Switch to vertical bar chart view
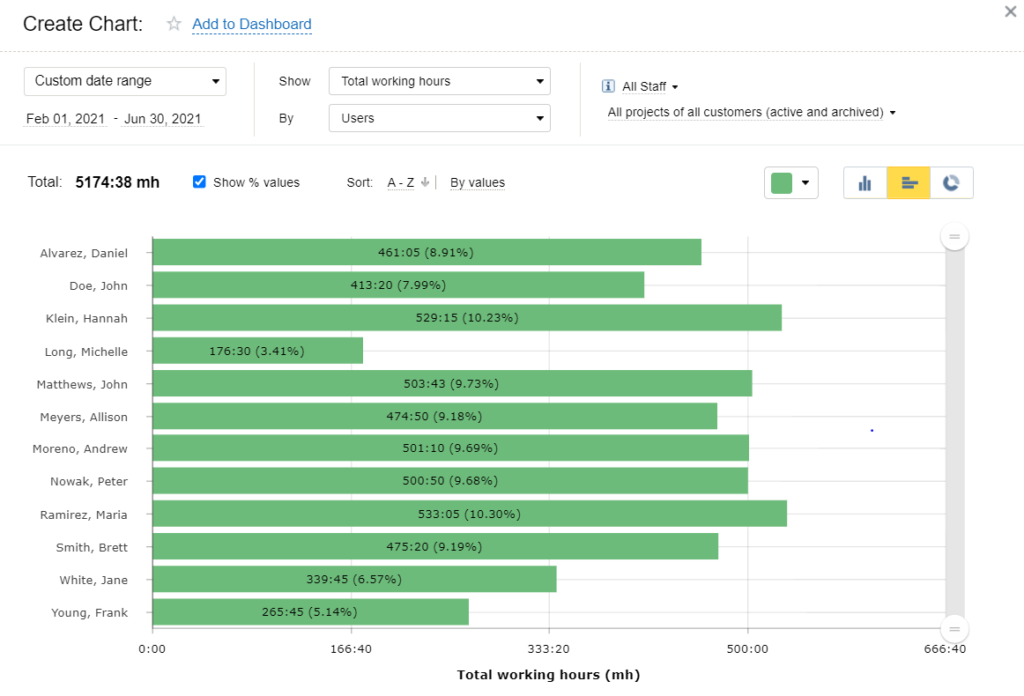The height and width of the screenshot is (696, 1024). coord(865,183)
